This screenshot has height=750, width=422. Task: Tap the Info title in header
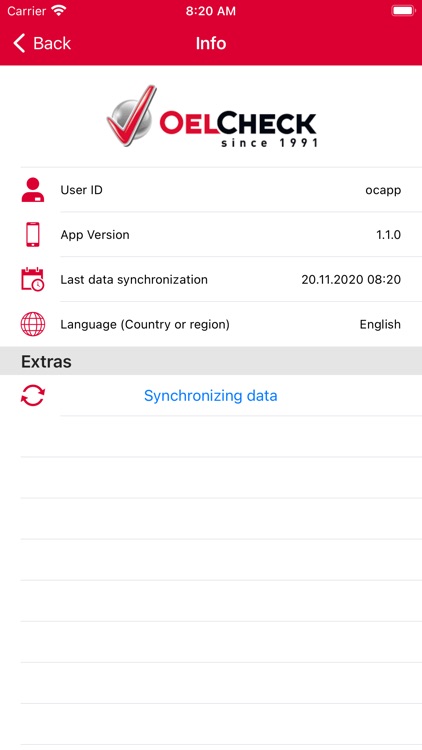(211, 44)
